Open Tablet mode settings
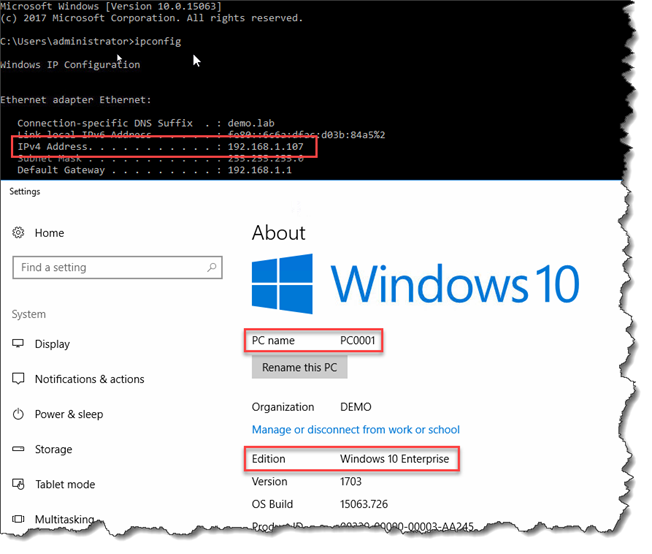This screenshot has width=652, height=554. [x=65, y=484]
